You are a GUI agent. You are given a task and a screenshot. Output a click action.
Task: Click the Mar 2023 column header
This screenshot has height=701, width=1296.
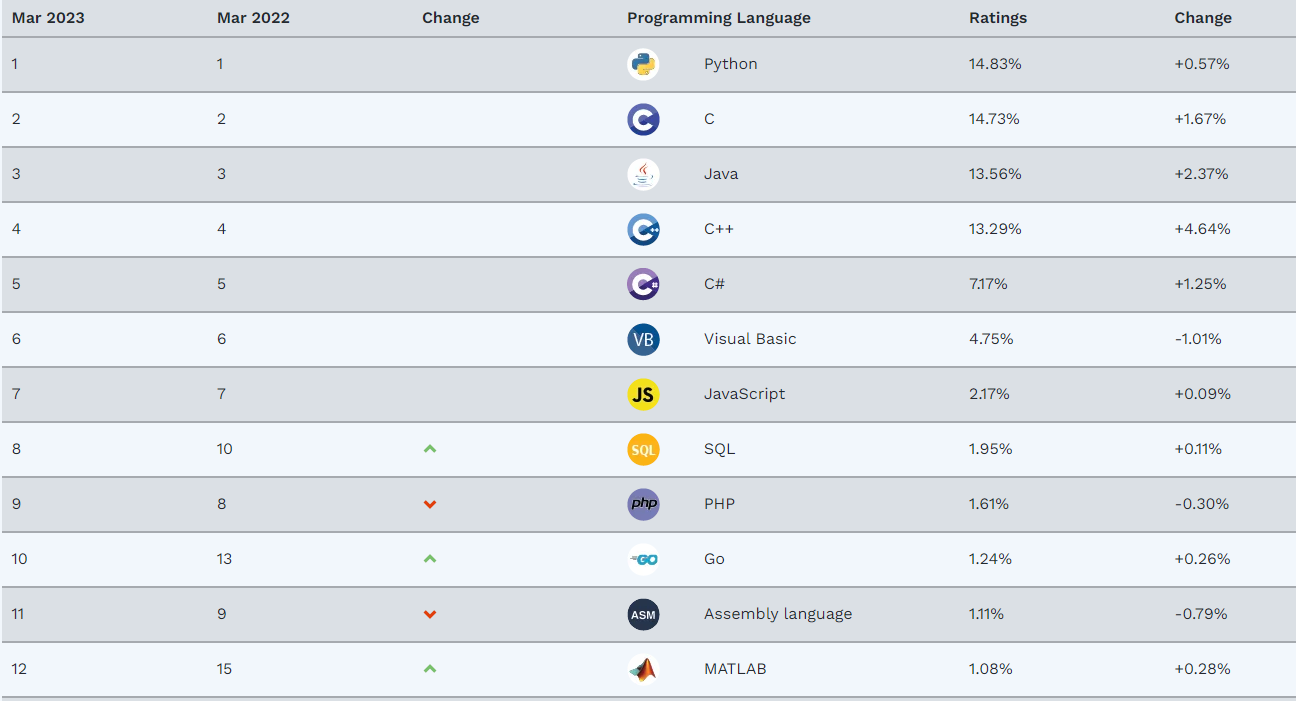(x=48, y=18)
